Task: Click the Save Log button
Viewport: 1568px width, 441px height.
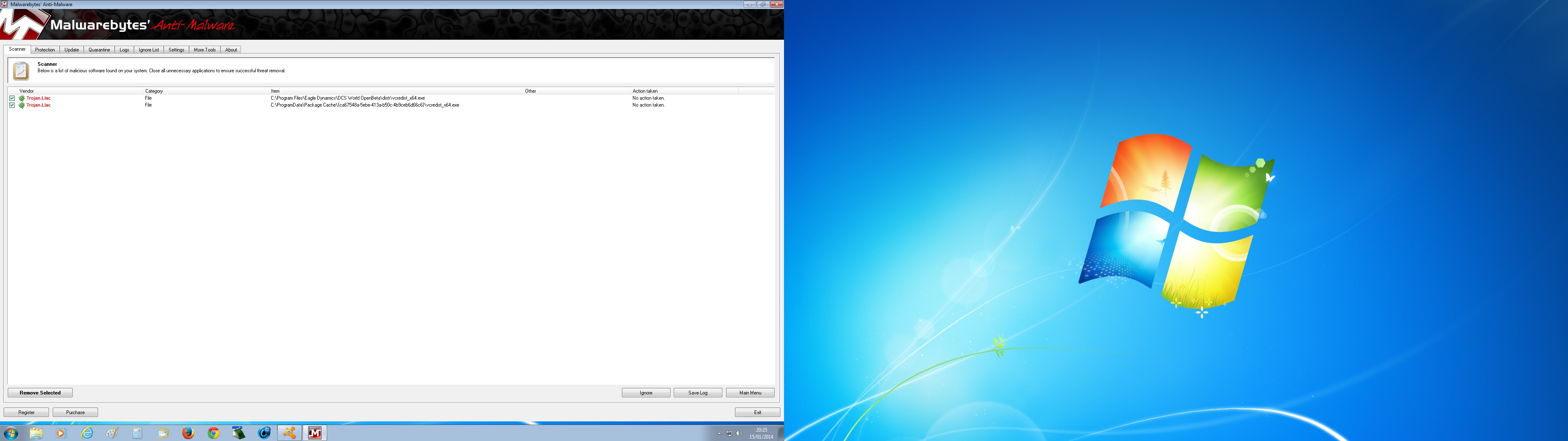Action: (x=697, y=393)
